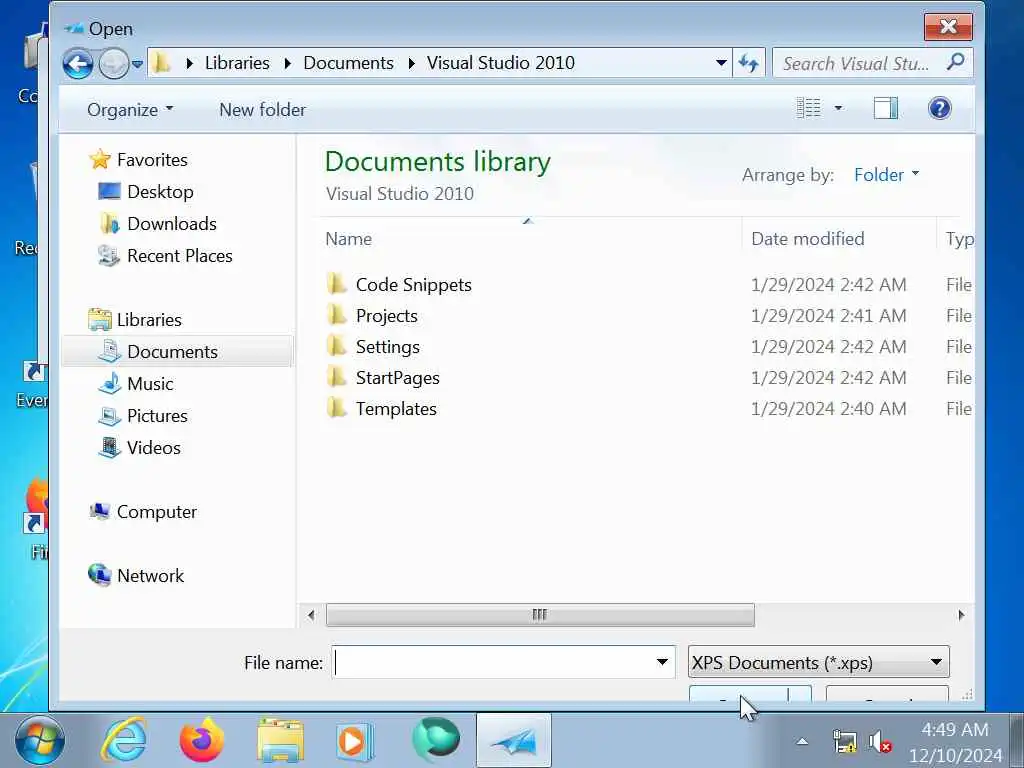Open the Windows Start menu
Screen dimensions: 1024x768
(x=39, y=741)
